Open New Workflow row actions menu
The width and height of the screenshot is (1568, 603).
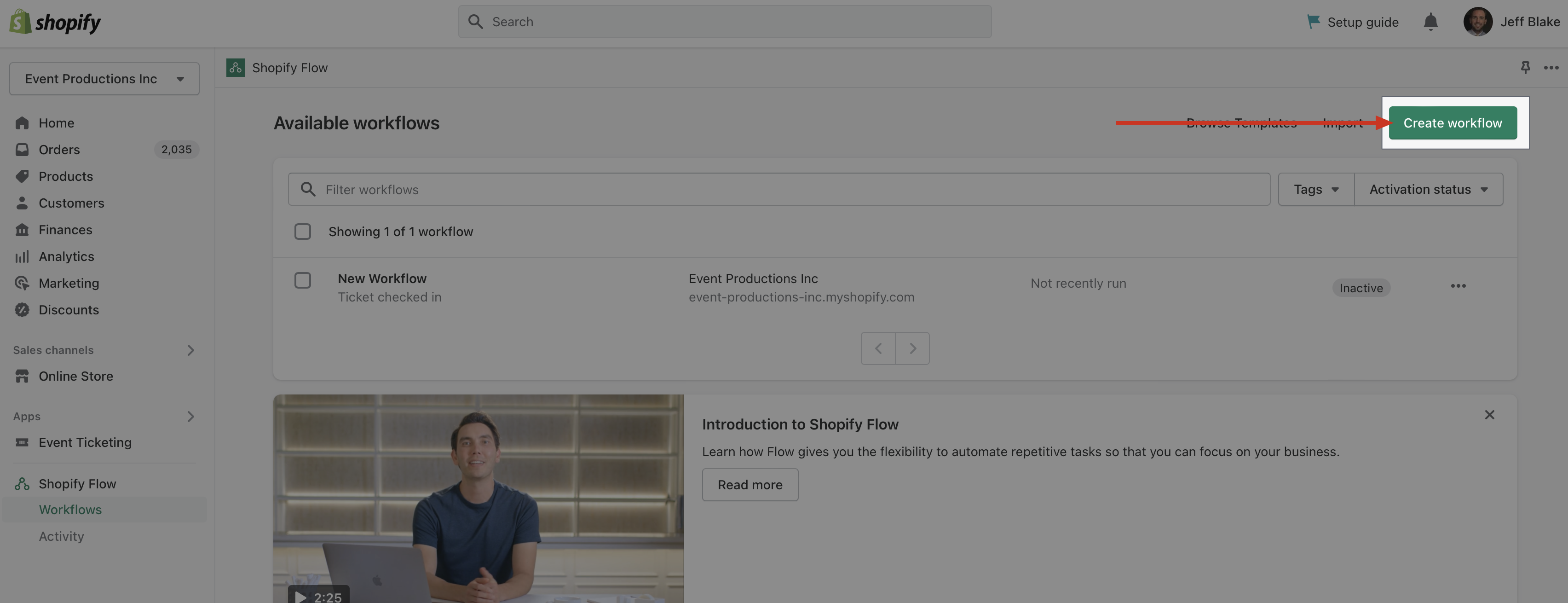click(1458, 286)
